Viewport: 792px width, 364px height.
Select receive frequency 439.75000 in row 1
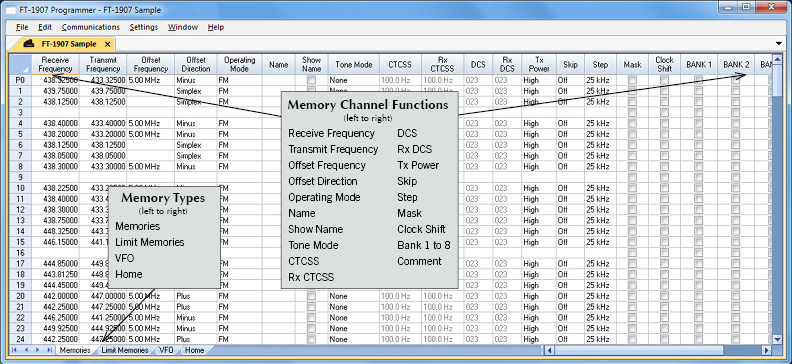click(55, 91)
